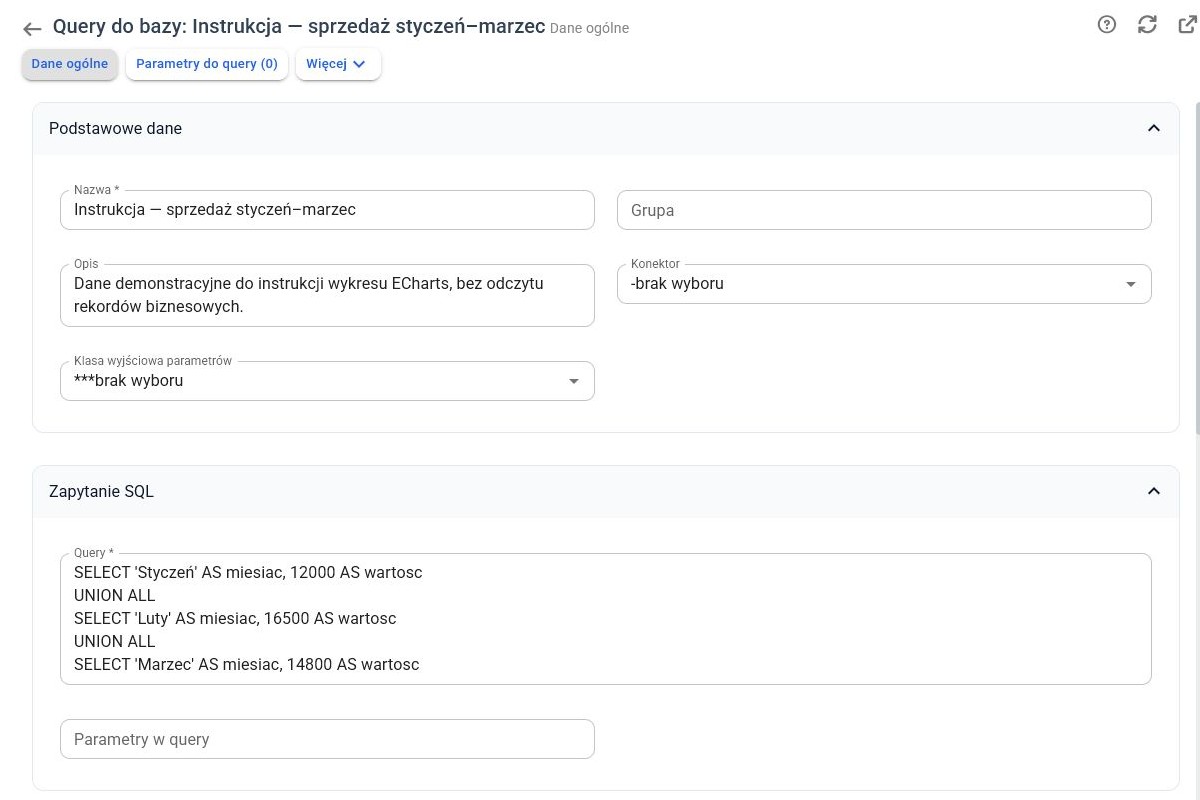
Task: Focus the Grupa input field
Action: [884, 210]
